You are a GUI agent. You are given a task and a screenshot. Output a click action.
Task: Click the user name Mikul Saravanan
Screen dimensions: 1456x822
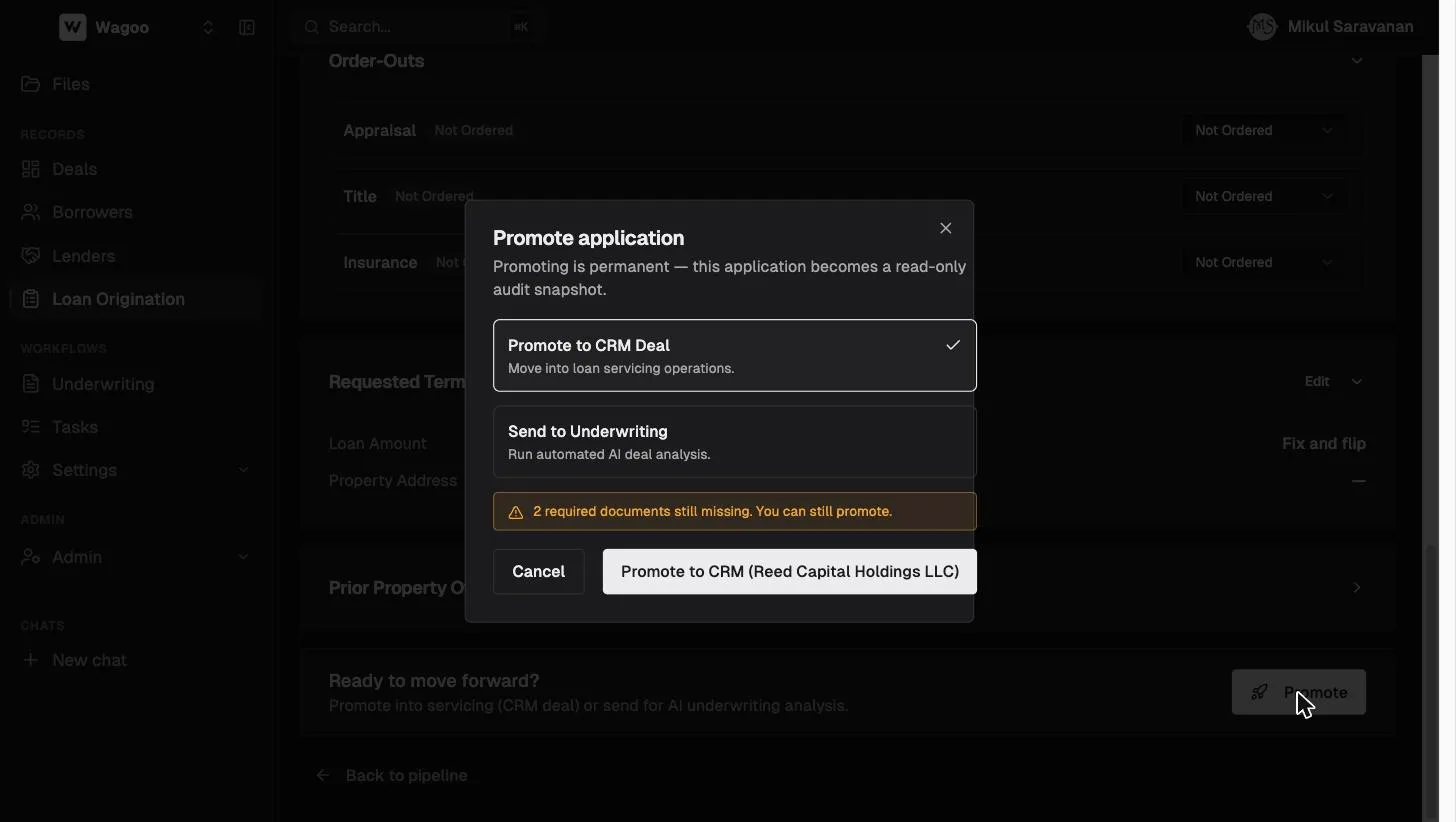tap(1351, 27)
